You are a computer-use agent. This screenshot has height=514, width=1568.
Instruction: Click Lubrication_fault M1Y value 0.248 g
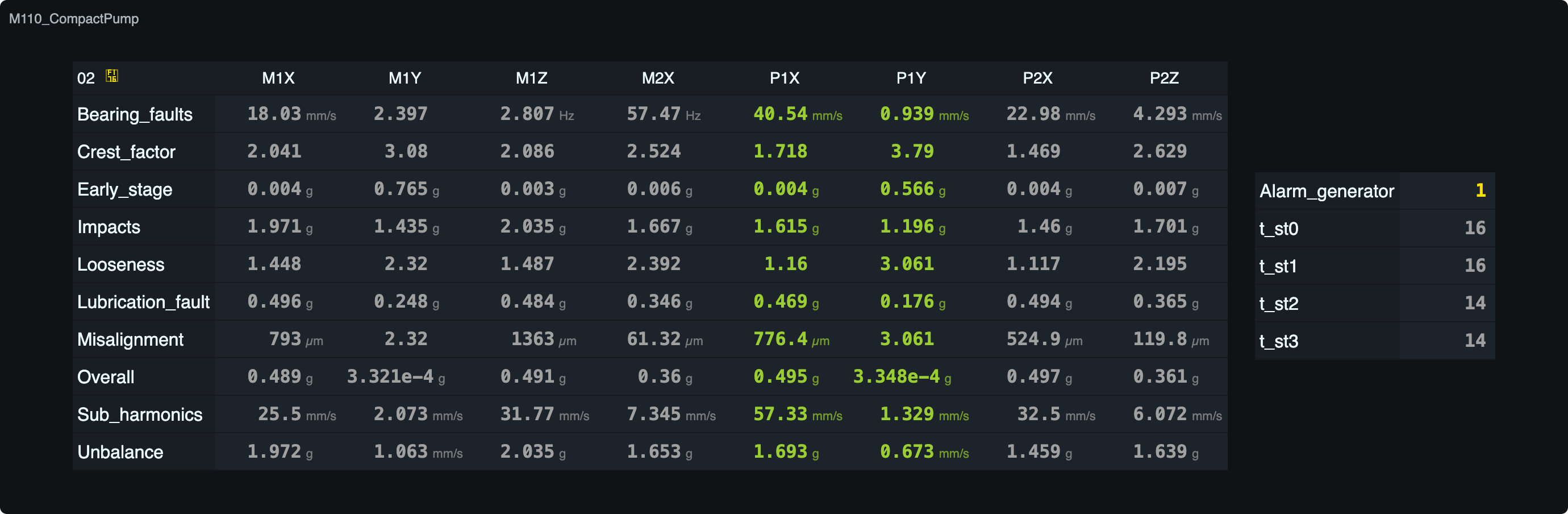(x=407, y=302)
